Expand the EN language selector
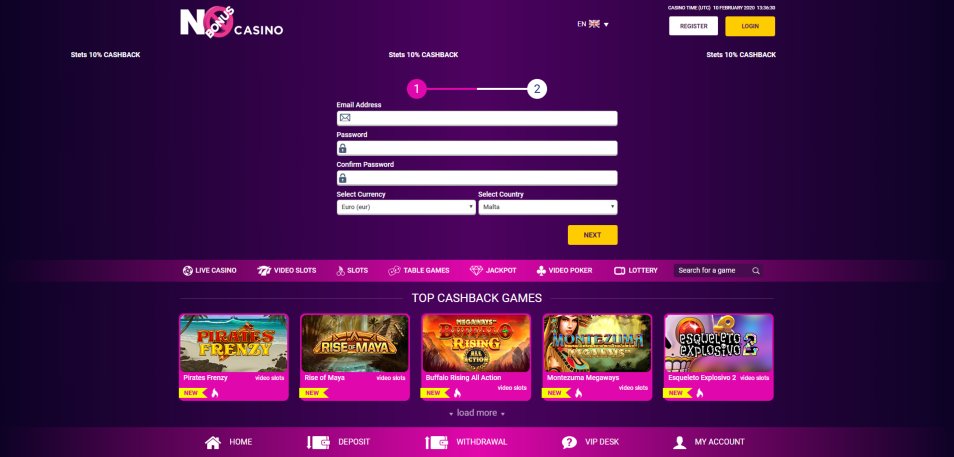954x457 pixels. pos(593,24)
